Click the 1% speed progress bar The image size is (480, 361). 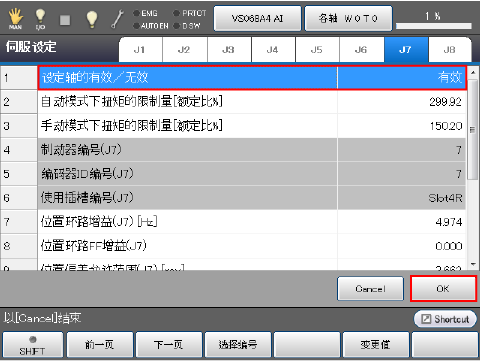click(434, 26)
